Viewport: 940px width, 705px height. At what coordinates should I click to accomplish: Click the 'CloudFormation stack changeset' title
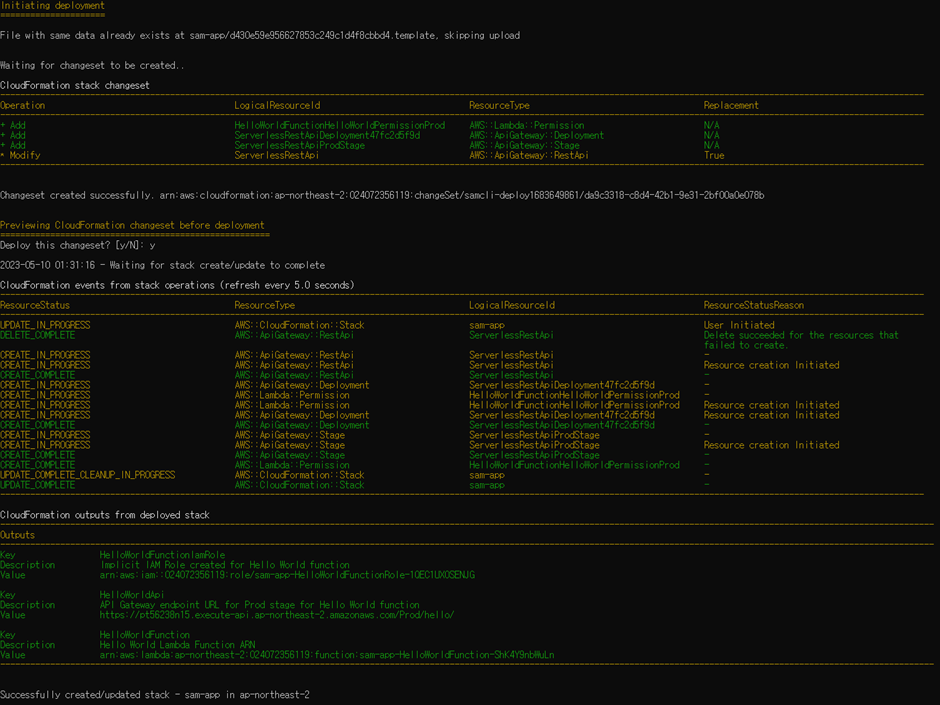tap(75, 85)
